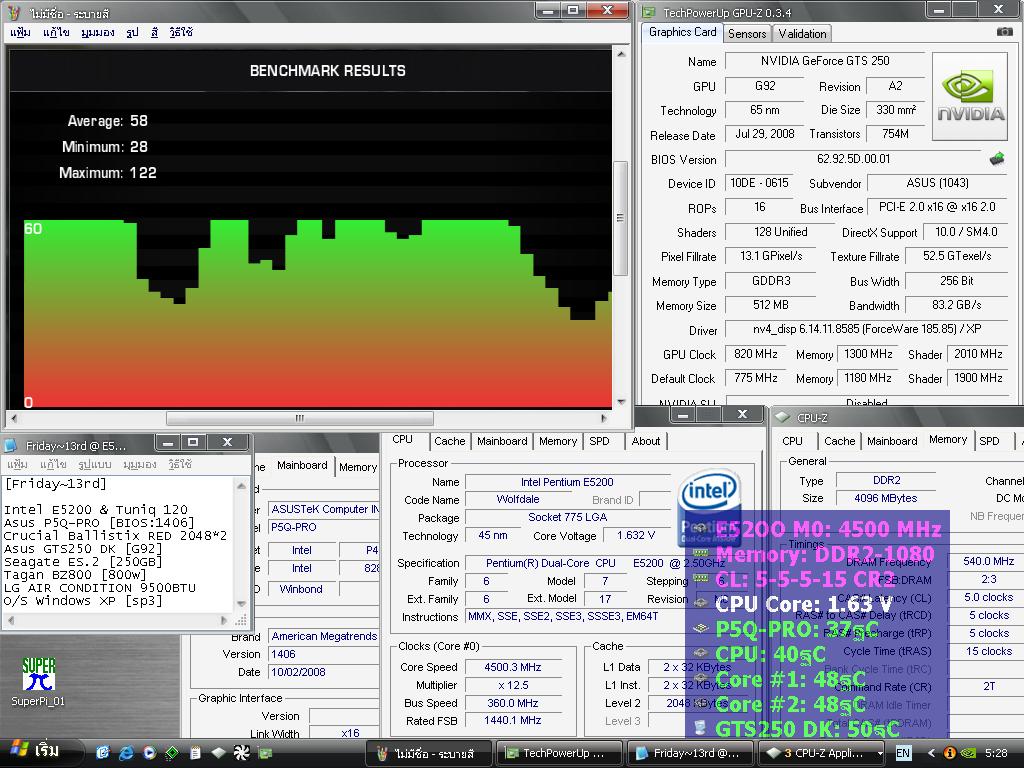Image resolution: width=1024 pixels, height=768 pixels.
Task: Click the CPU-Z Appli... taskbar group button
Action: pyautogui.click(x=820, y=753)
